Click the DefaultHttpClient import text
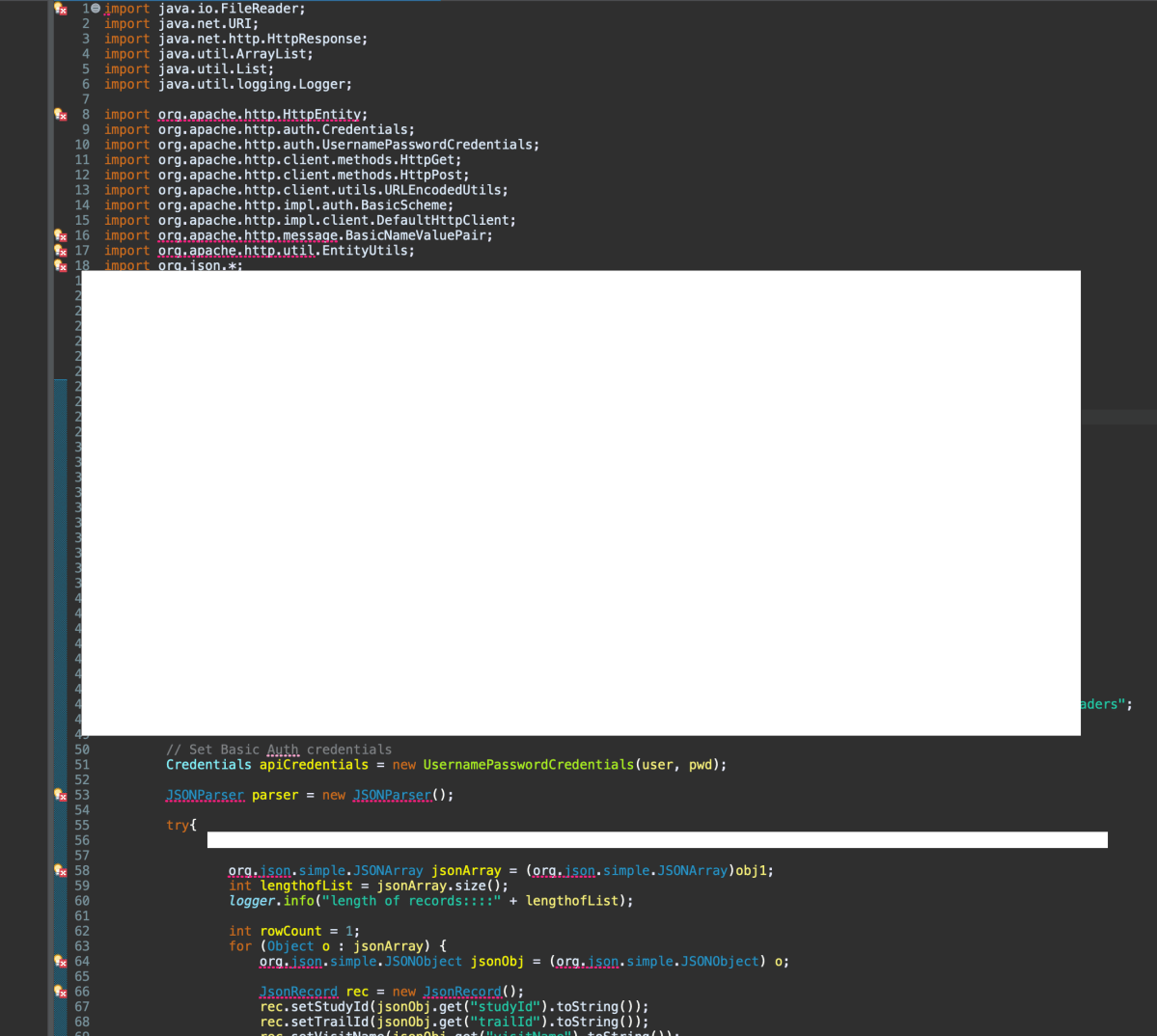This screenshot has width=1157, height=1036. 442,221
